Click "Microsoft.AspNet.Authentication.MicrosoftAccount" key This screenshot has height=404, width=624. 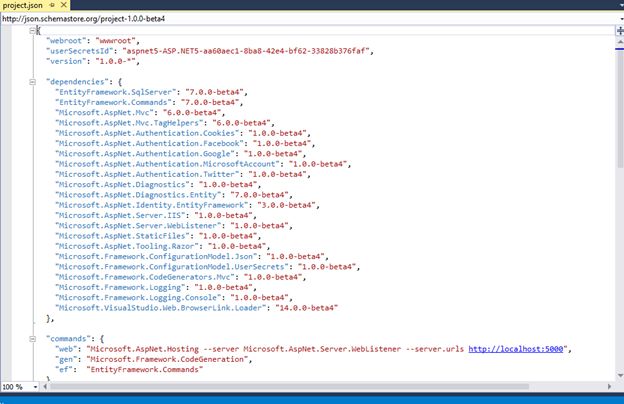pos(167,164)
